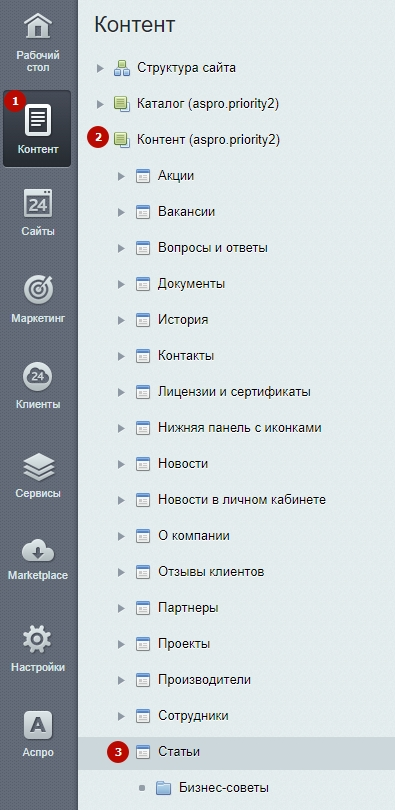Expand the Акции arrow

tap(121, 177)
